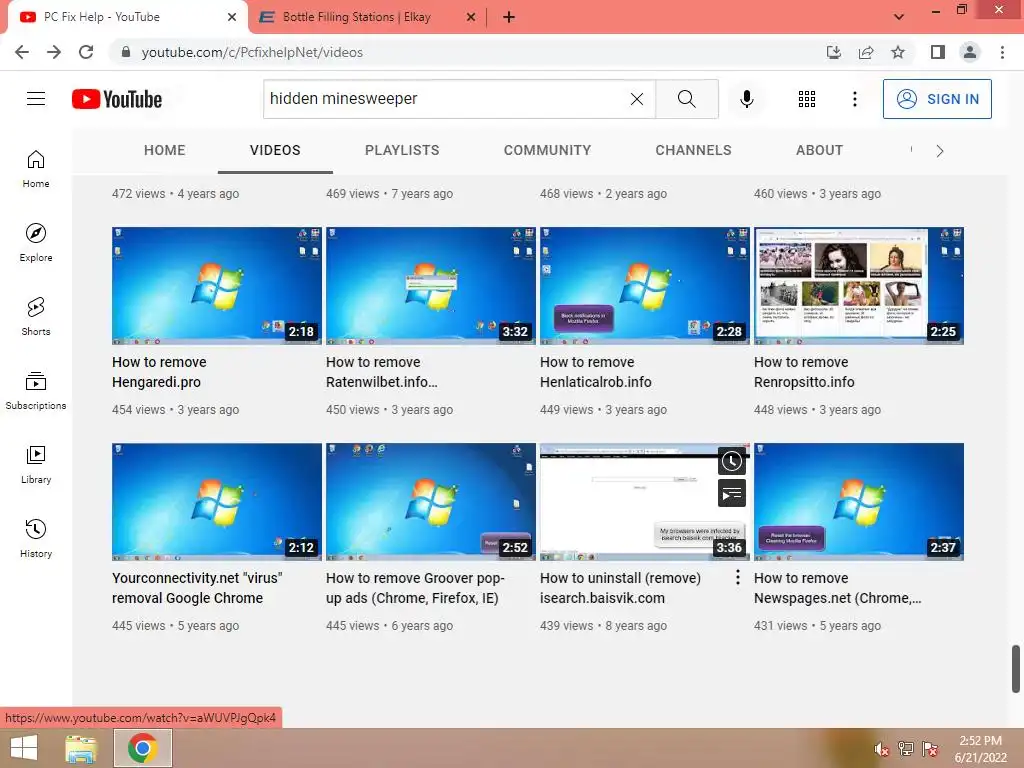
Task: Switch to the PLAYLISTS tab
Action: 402,150
